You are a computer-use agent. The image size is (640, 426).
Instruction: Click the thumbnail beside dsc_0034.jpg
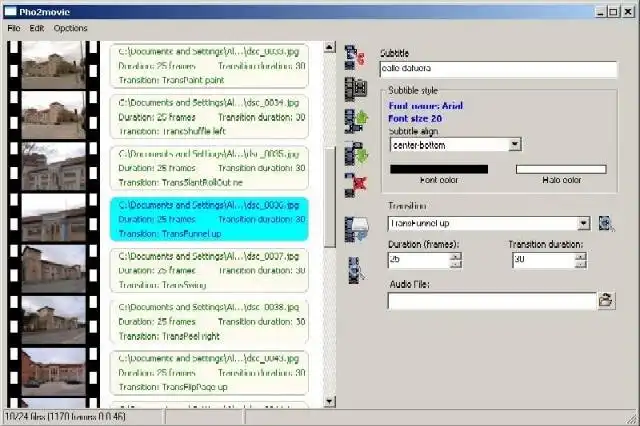pyautogui.click(x=53, y=115)
